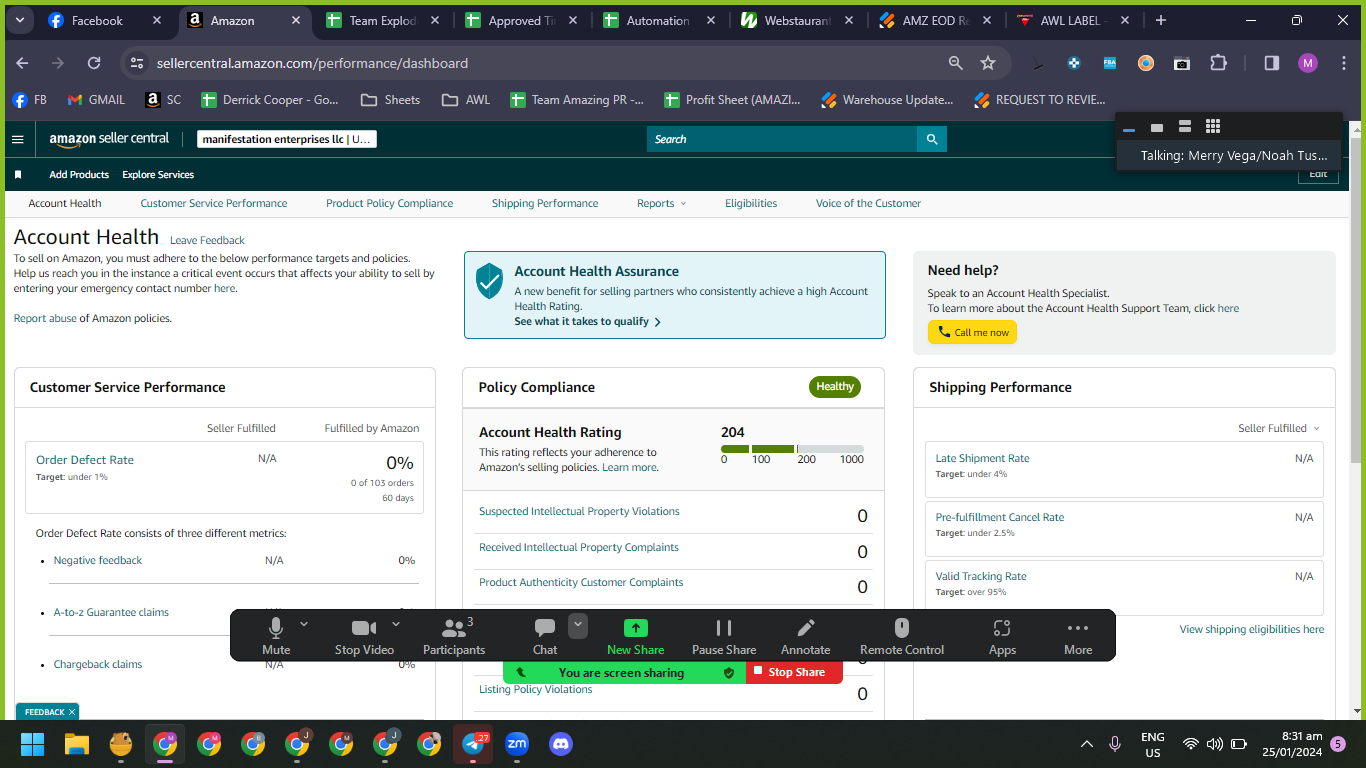This screenshot has width=1366, height=768.
Task: Click Call me now button
Action: pyautogui.click(x=972, y=332)
